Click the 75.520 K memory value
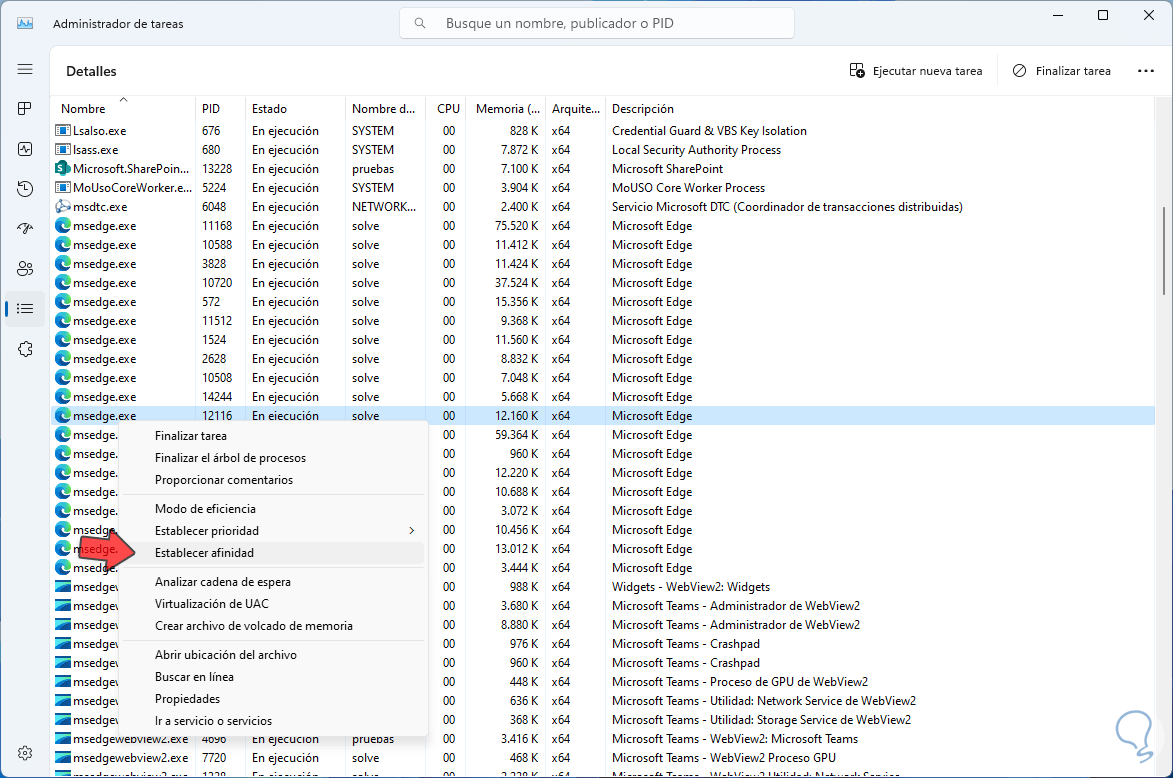This screenshot has height=778, width=1173. coord(516,225)
